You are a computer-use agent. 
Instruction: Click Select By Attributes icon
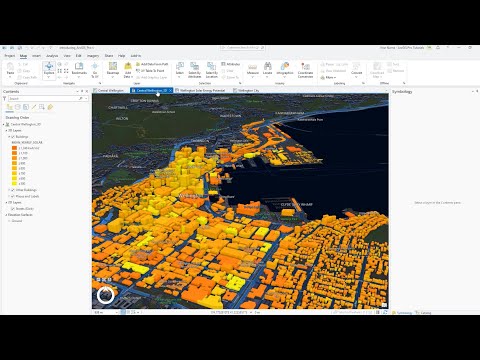tap(194, 70)
